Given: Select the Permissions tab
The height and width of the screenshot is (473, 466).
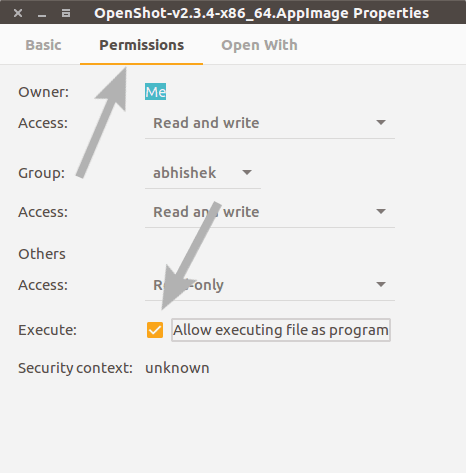Looking at the screenshot, I should 141,45.
